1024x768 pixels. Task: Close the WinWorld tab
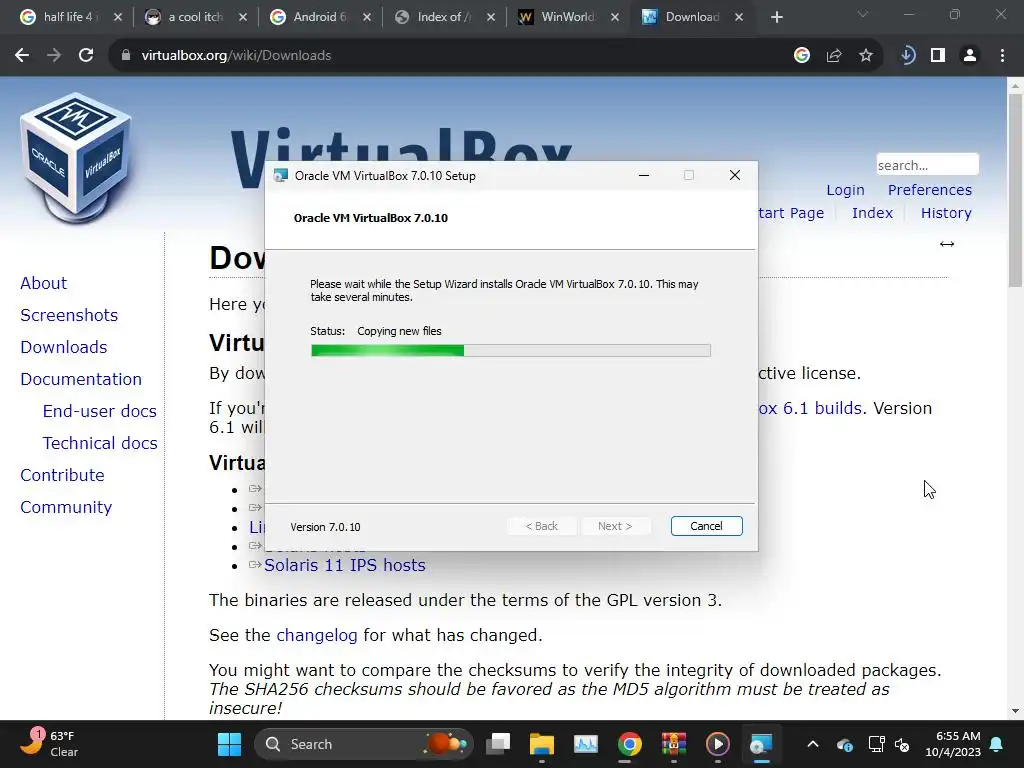click(x=615, y=18)
